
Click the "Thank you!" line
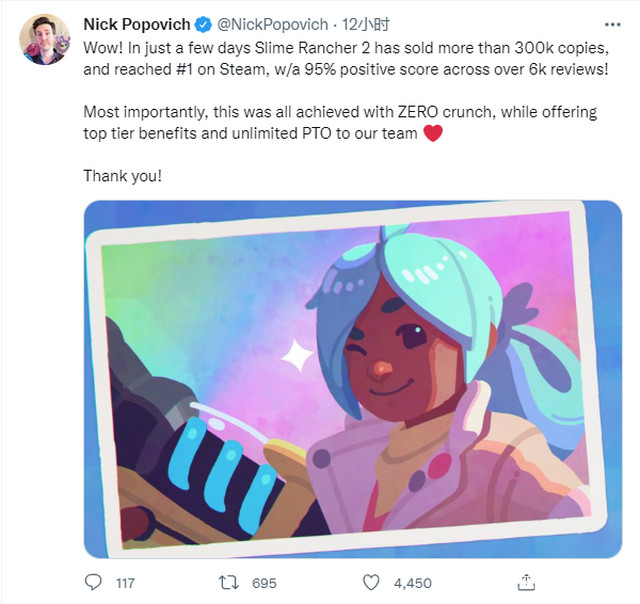click(x=122, y=175)
